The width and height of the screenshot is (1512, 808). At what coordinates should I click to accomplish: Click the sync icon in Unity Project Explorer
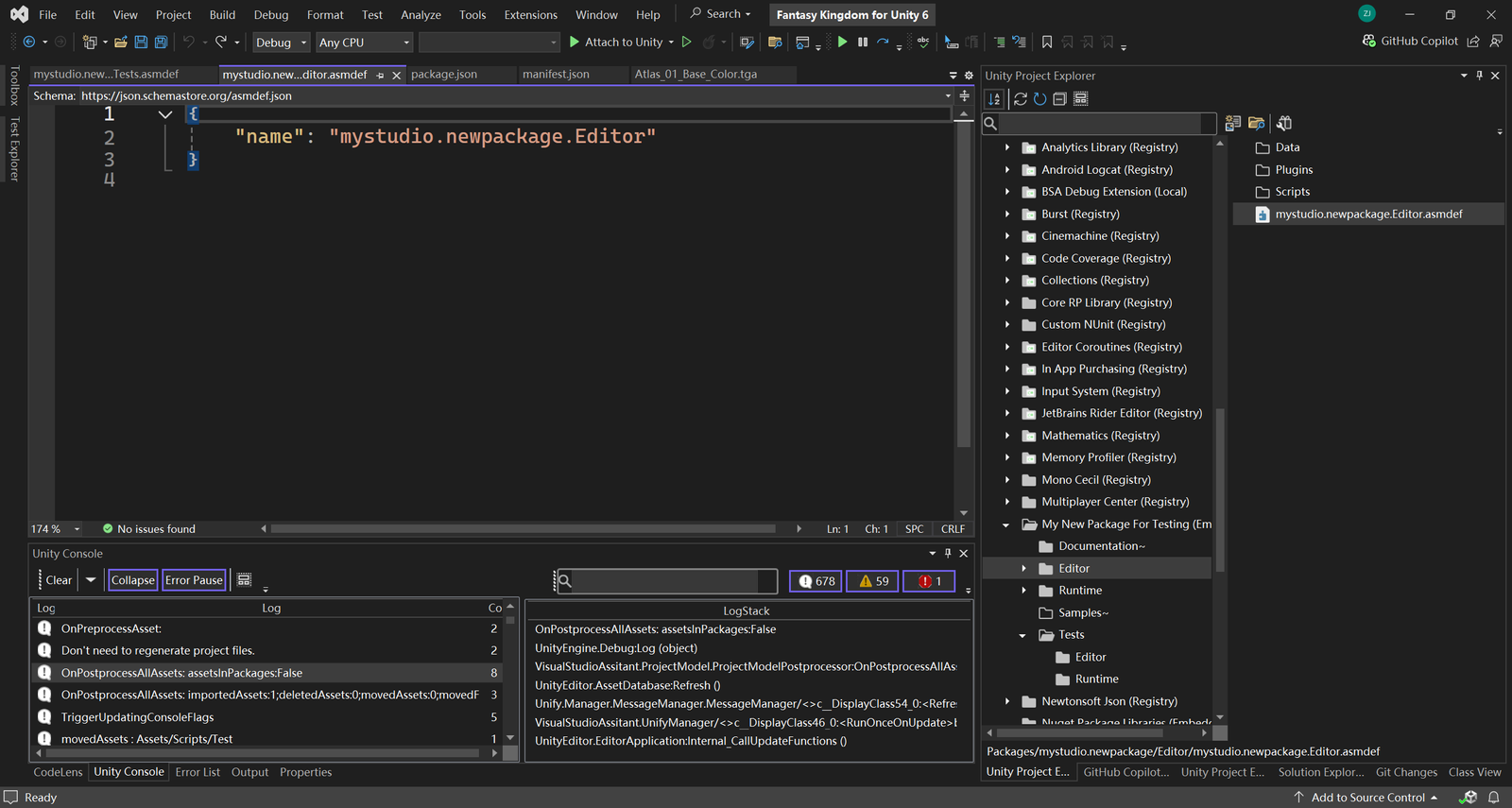pyautogui.click(x=1021, y=99)
